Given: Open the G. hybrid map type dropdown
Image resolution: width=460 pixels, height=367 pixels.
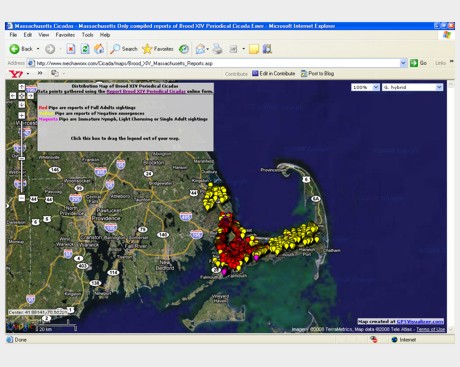Looking at the screenshot, I should [412, 87].
